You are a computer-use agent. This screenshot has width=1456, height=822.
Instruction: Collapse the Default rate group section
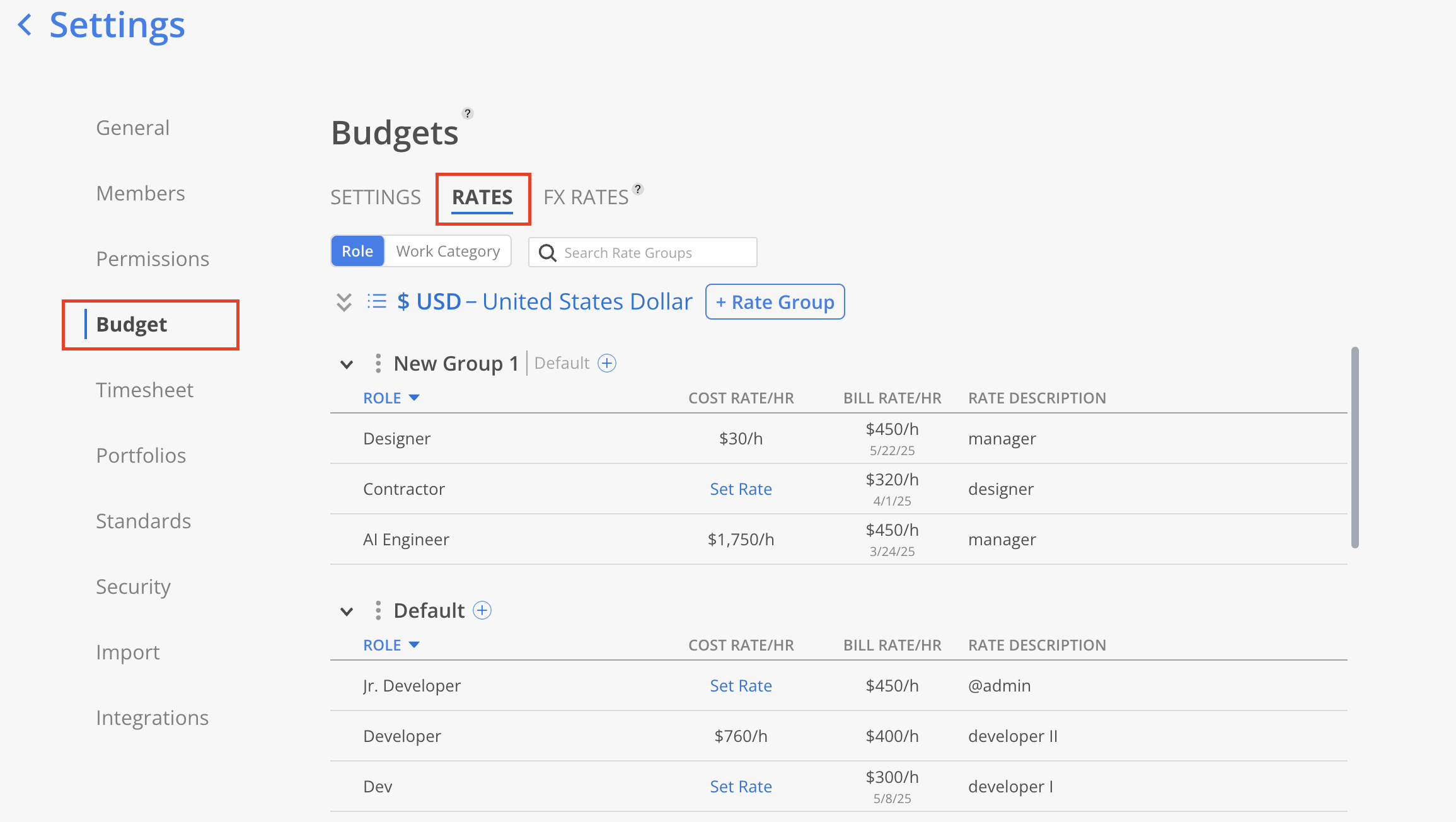point(347,611)
